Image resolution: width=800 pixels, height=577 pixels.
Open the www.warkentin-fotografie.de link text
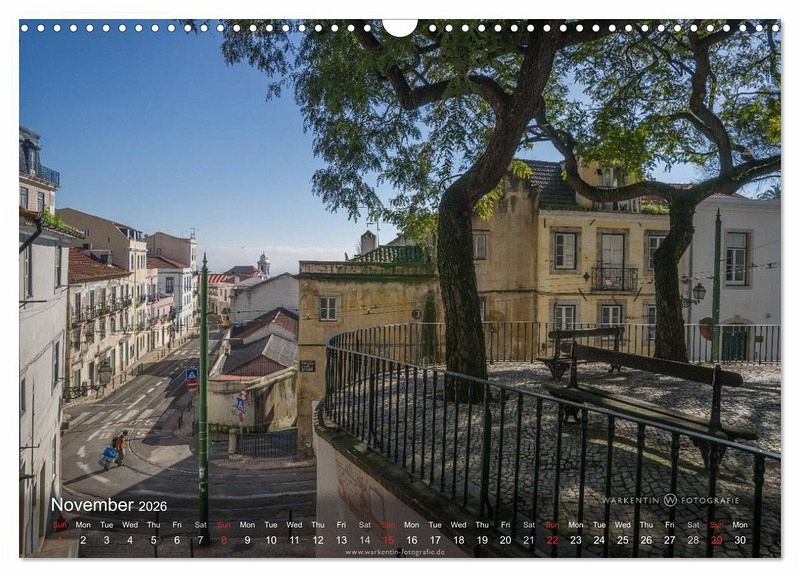tap(395, 552)
